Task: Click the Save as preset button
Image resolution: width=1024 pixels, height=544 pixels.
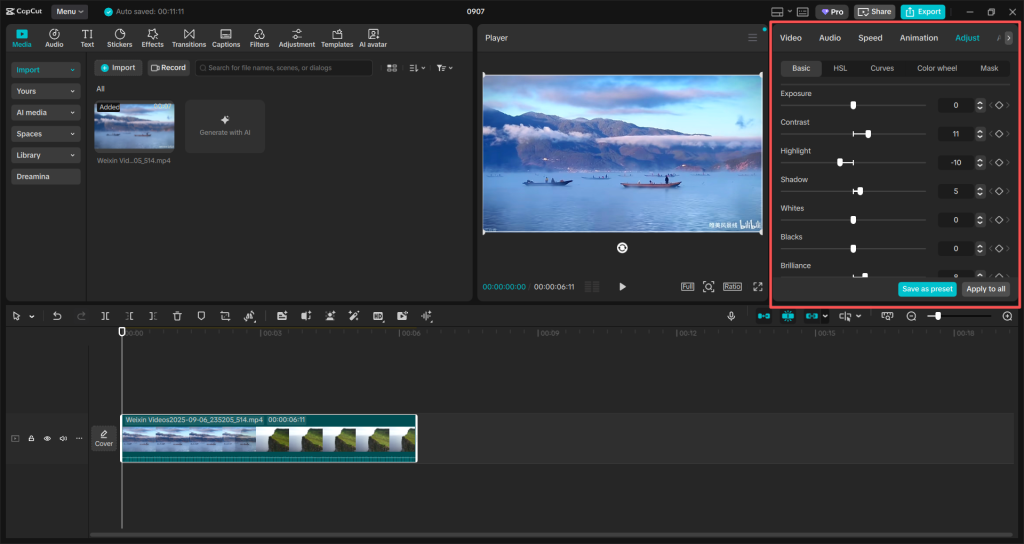Action: click(x=927, y=289)
